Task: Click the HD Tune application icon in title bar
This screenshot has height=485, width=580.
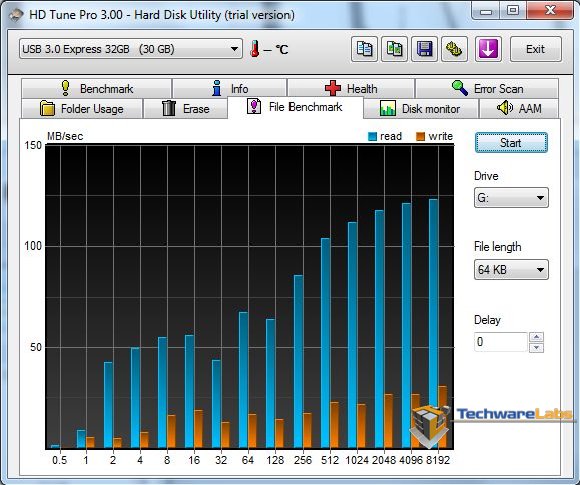Action: (16, 15)
